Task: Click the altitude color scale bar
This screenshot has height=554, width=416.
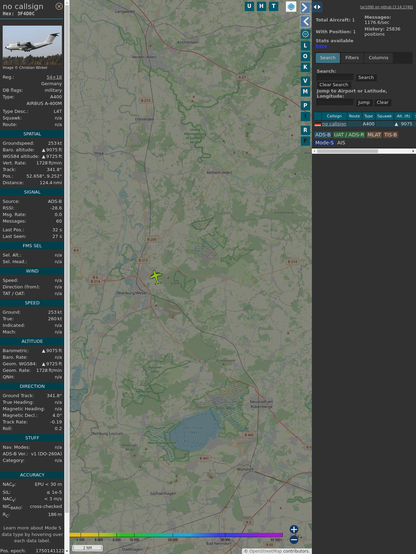Action: point(176,535)
